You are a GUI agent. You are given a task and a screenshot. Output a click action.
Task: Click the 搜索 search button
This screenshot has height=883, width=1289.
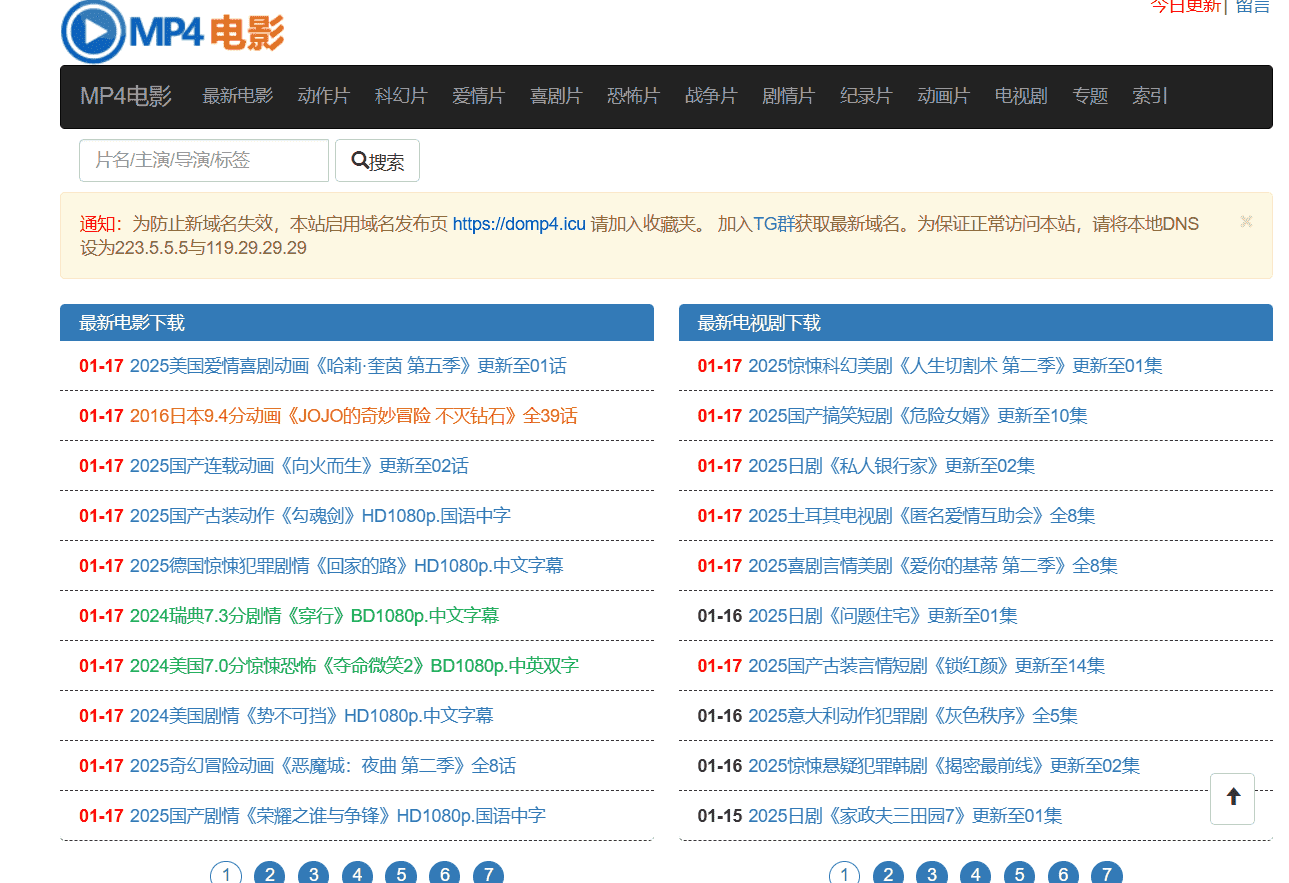377,161
